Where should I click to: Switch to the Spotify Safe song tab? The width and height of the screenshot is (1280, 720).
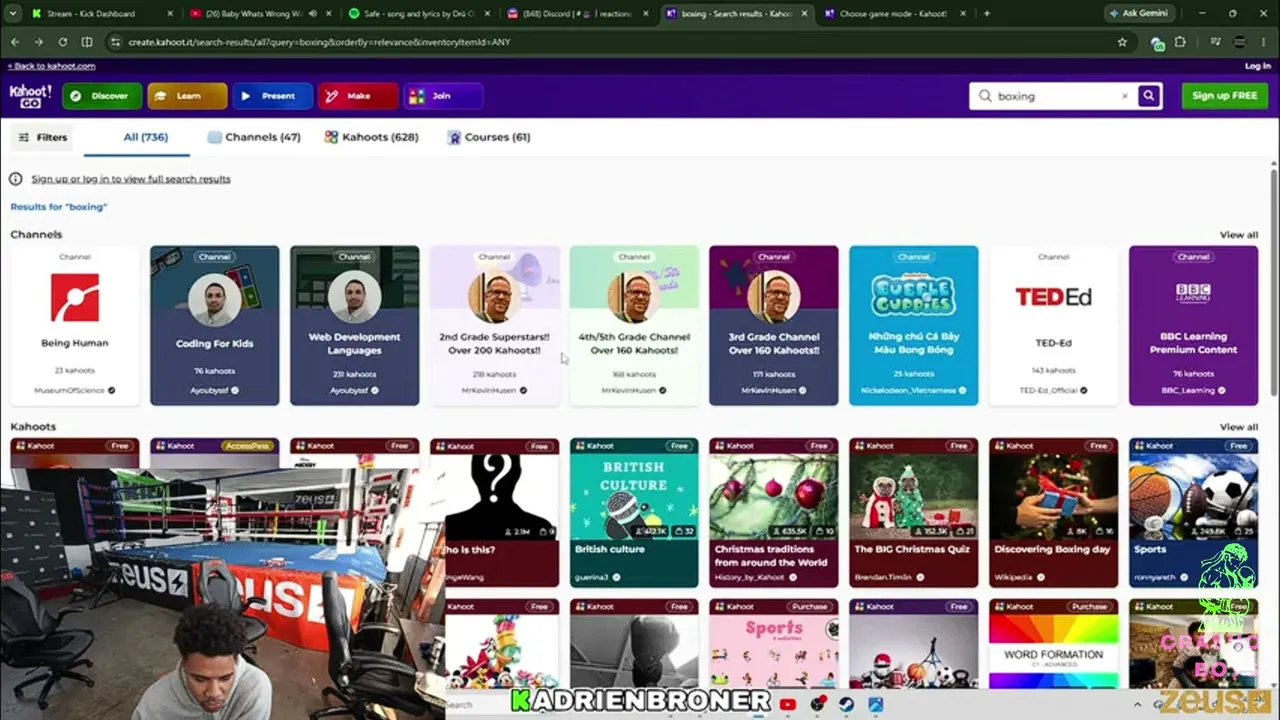tap(418, 13)
